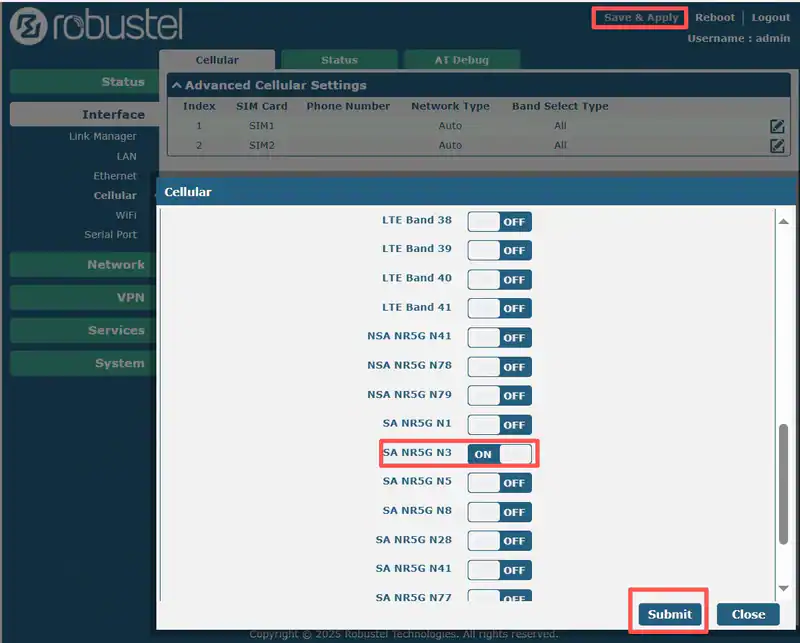Click the edit icon for SIM1 row
800x643 pixels.
click(x=777, y=126)
